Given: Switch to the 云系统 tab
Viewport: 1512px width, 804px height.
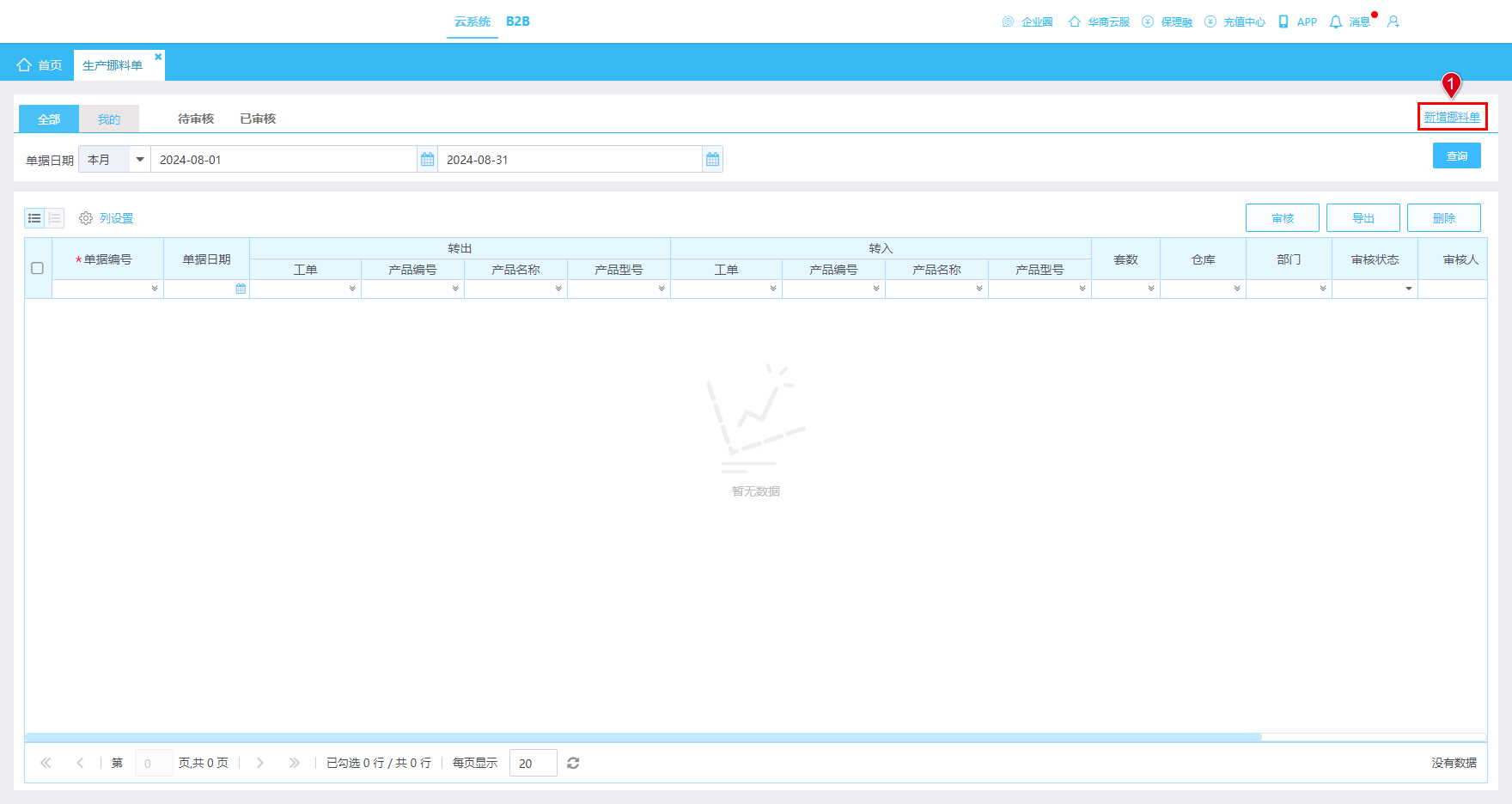Looking at the screenshot, I should pyautogui.click(x=472, y=21).
